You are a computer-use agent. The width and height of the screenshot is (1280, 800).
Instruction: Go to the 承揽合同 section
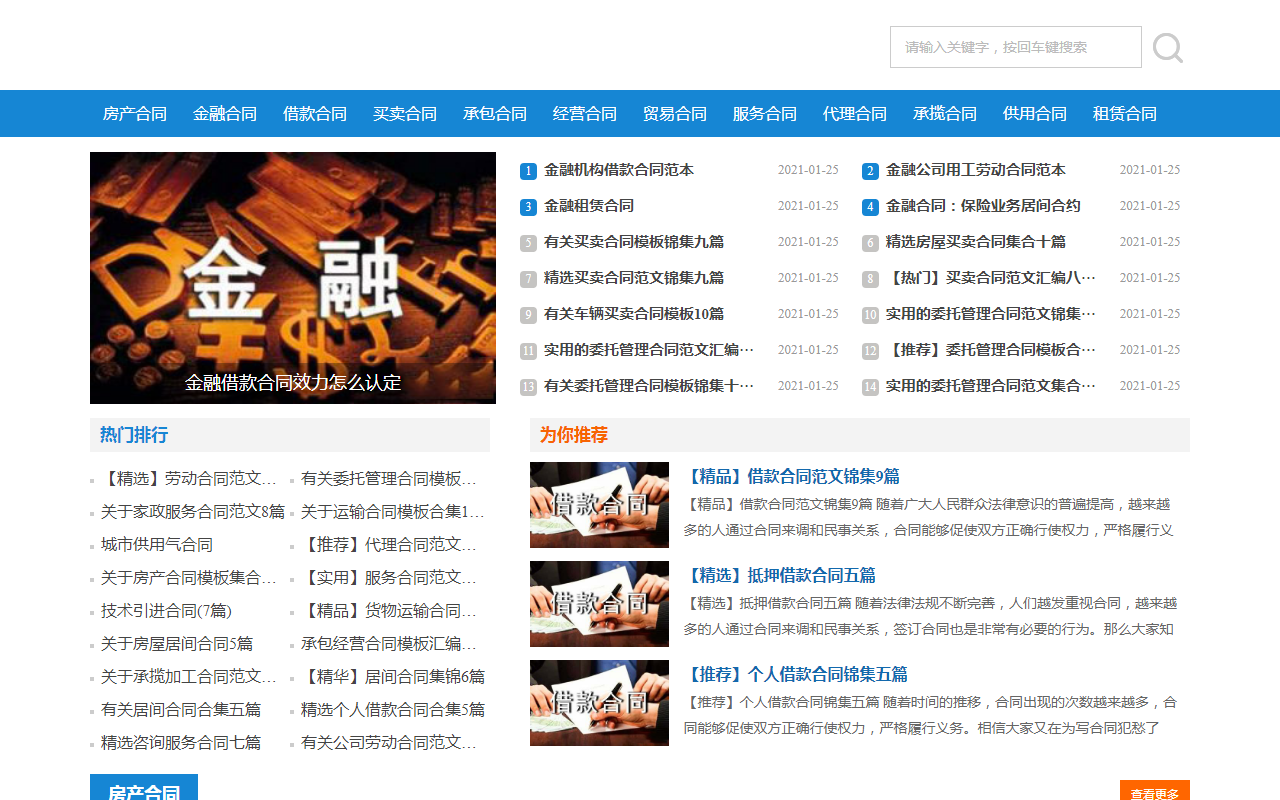(945, 114)
